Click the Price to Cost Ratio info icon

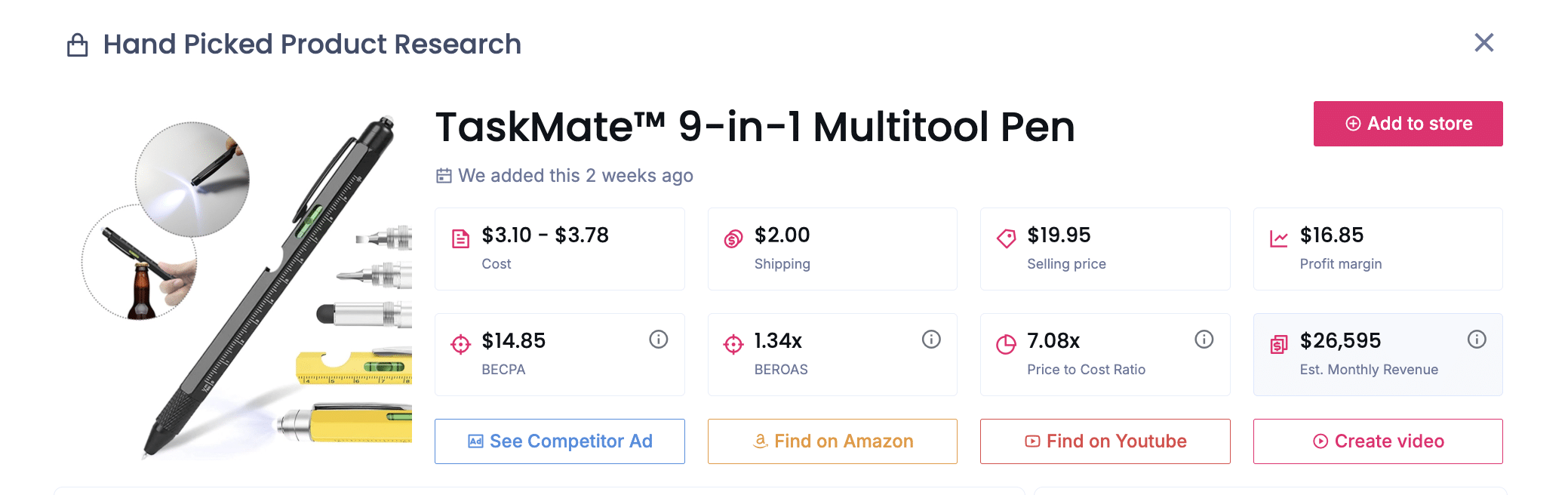click(1204, 340)
